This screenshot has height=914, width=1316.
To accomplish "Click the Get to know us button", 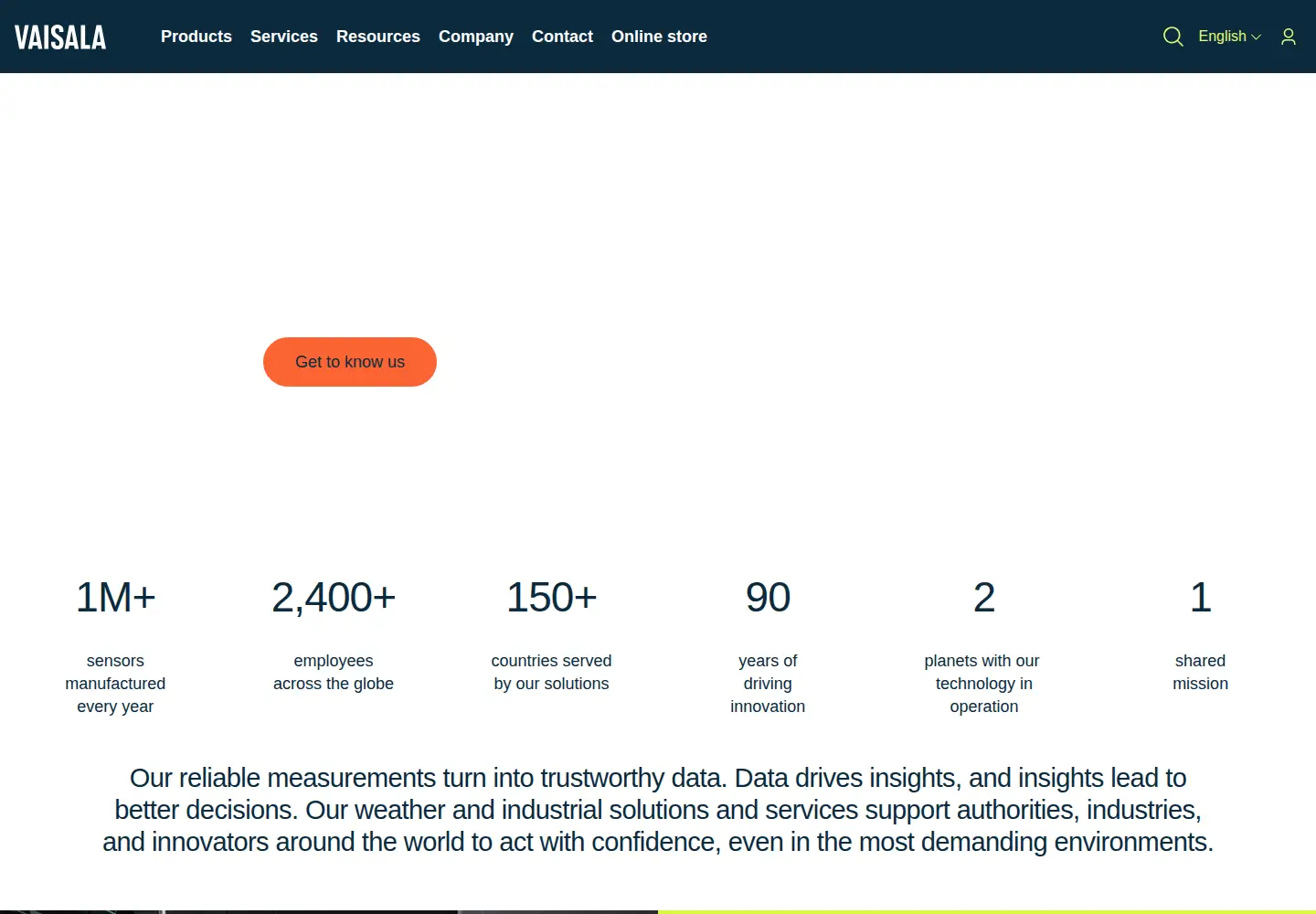I will point(350,362).
